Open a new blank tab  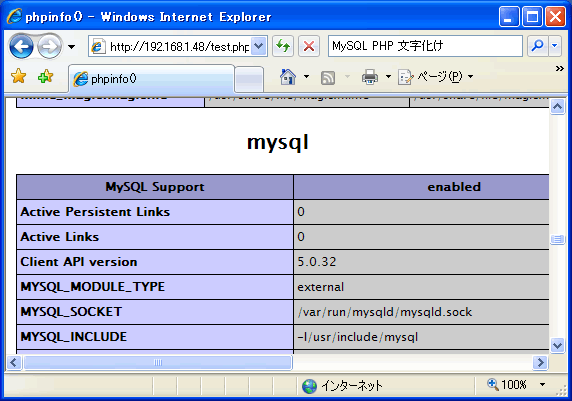pos(249,79)
